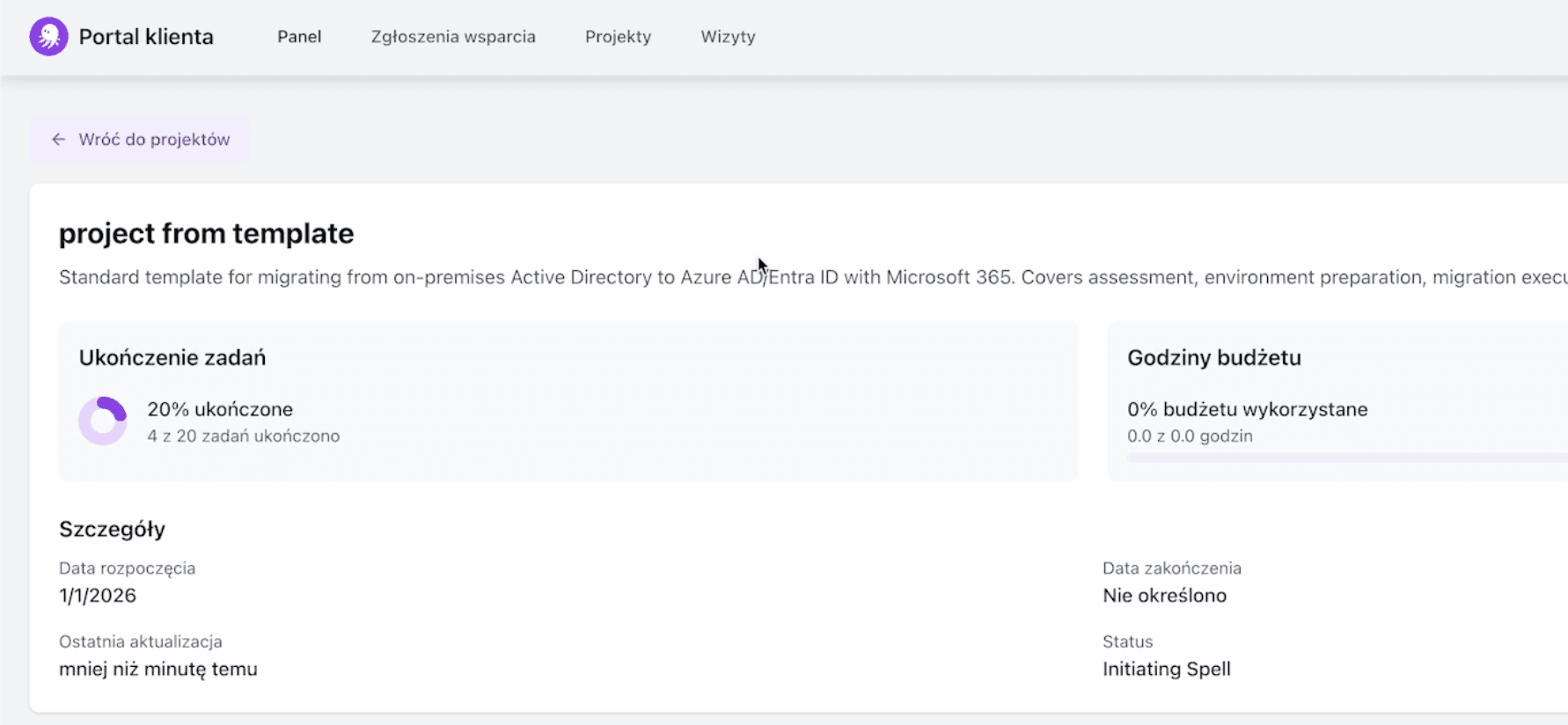Click the Godziny budżetu card heading
This screenshot has height=725, width=1568.
1213,358
